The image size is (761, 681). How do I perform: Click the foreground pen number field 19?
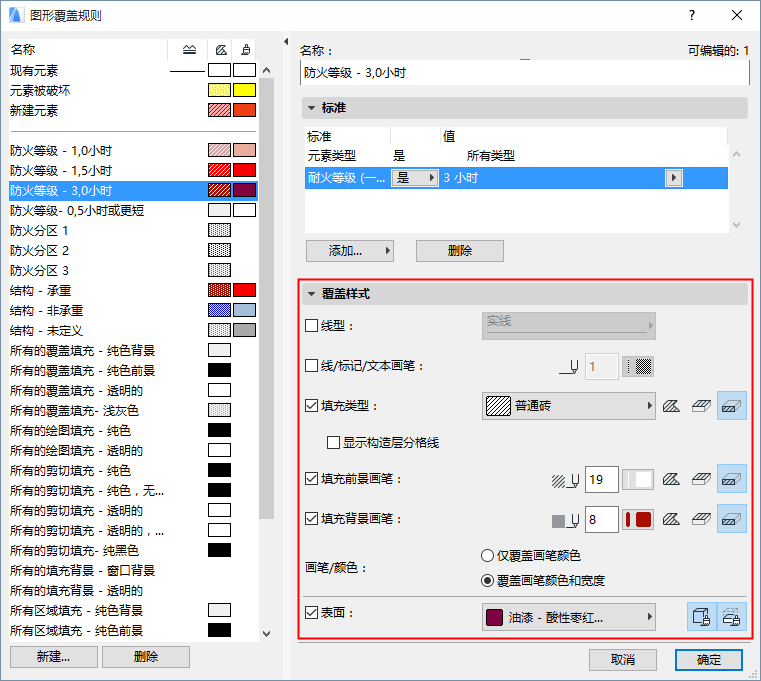click(602, 480)
